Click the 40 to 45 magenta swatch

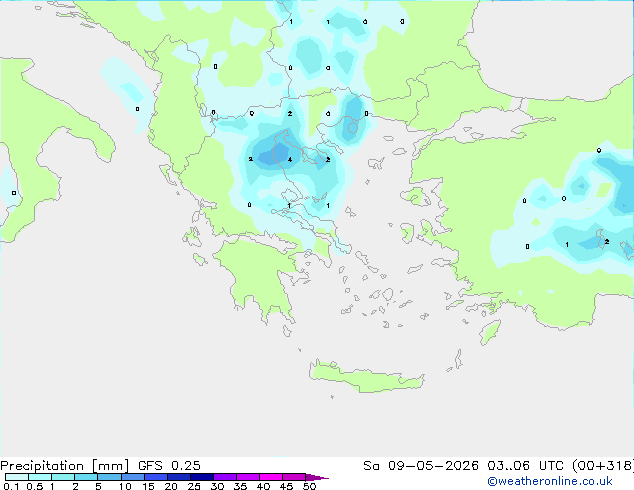coord(271,477)
